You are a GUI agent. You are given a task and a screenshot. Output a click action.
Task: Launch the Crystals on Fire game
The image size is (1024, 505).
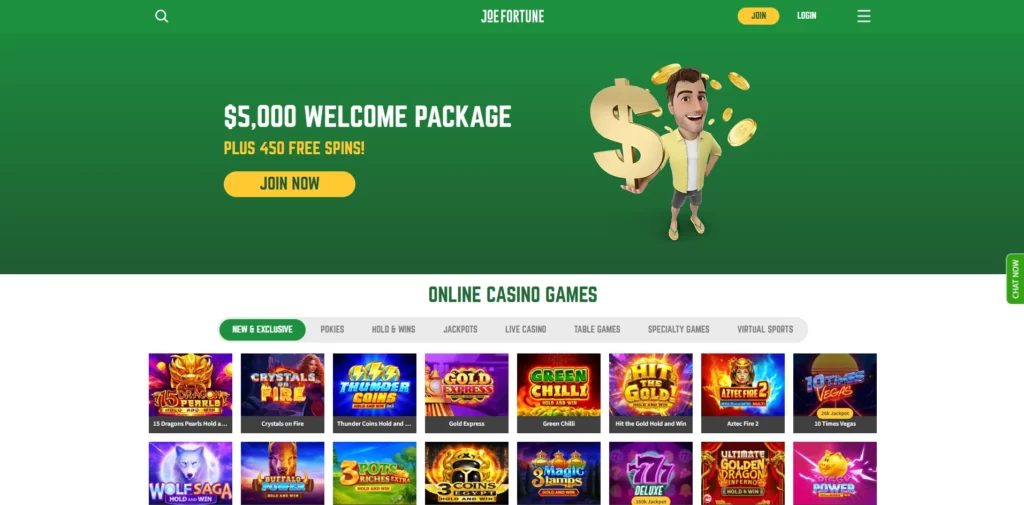click(x=282, y=393)
